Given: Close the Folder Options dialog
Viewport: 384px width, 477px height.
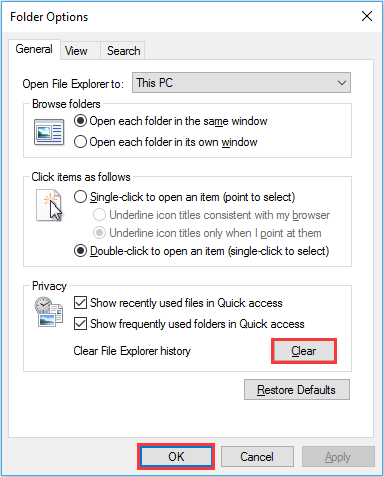Looking at the screenshot, I should tap(367, 16).
